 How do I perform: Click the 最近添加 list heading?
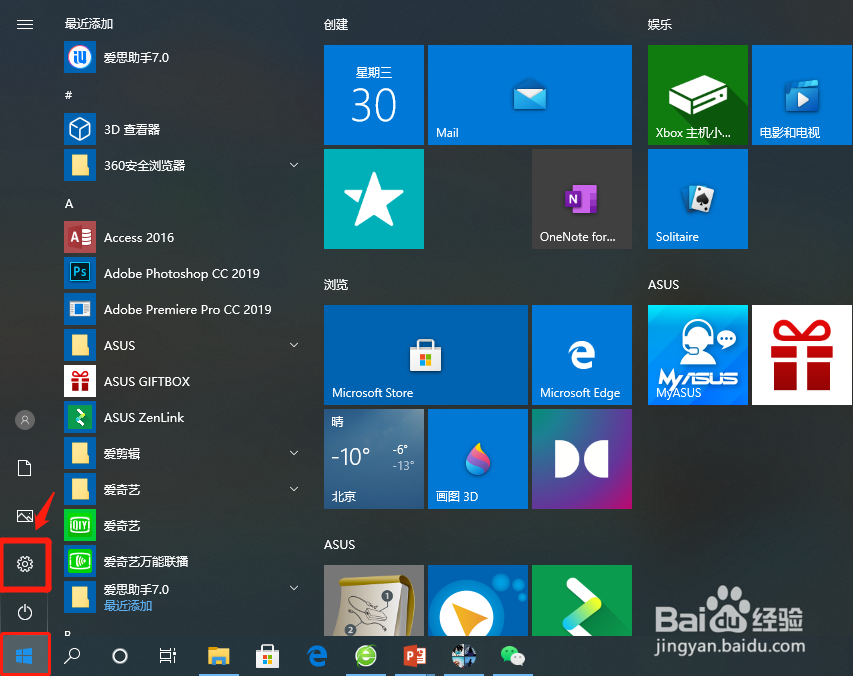[89, 24]
